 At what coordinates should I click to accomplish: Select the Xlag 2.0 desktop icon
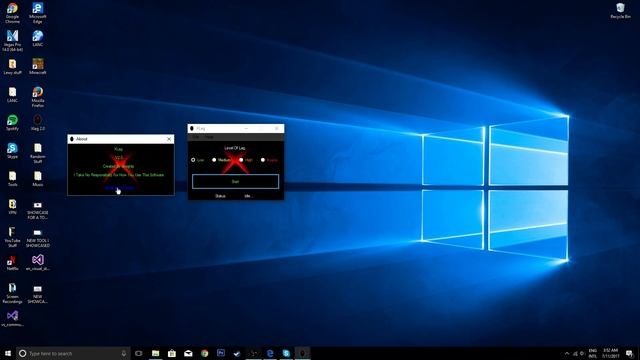[38, 122]
